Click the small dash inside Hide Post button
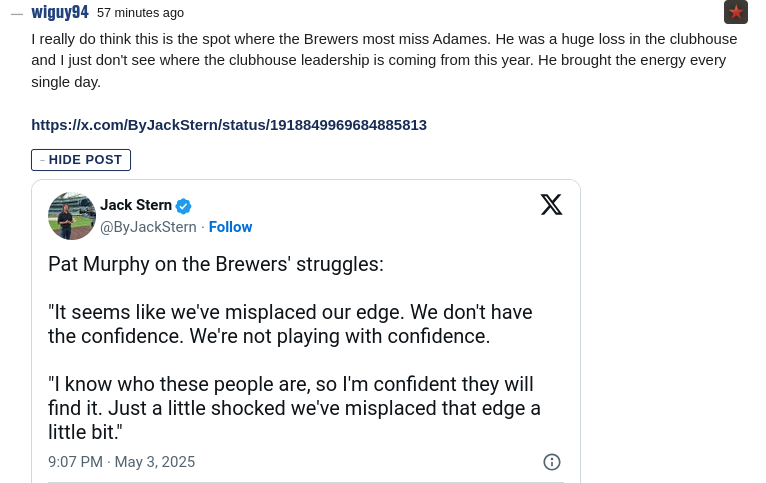 pyautogui.click(x=42, y=160)
